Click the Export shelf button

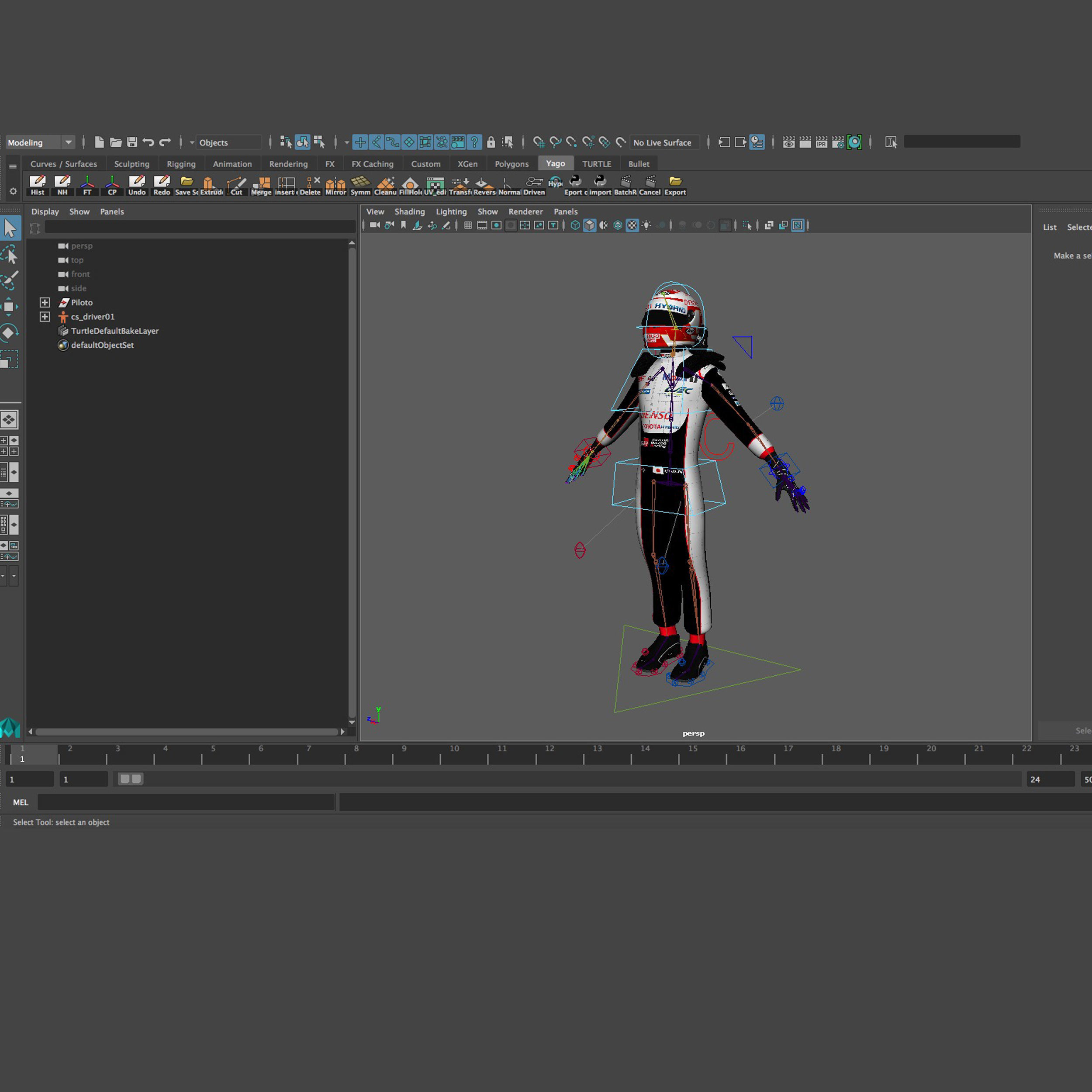pyautogui.click(x=675, y=185)
